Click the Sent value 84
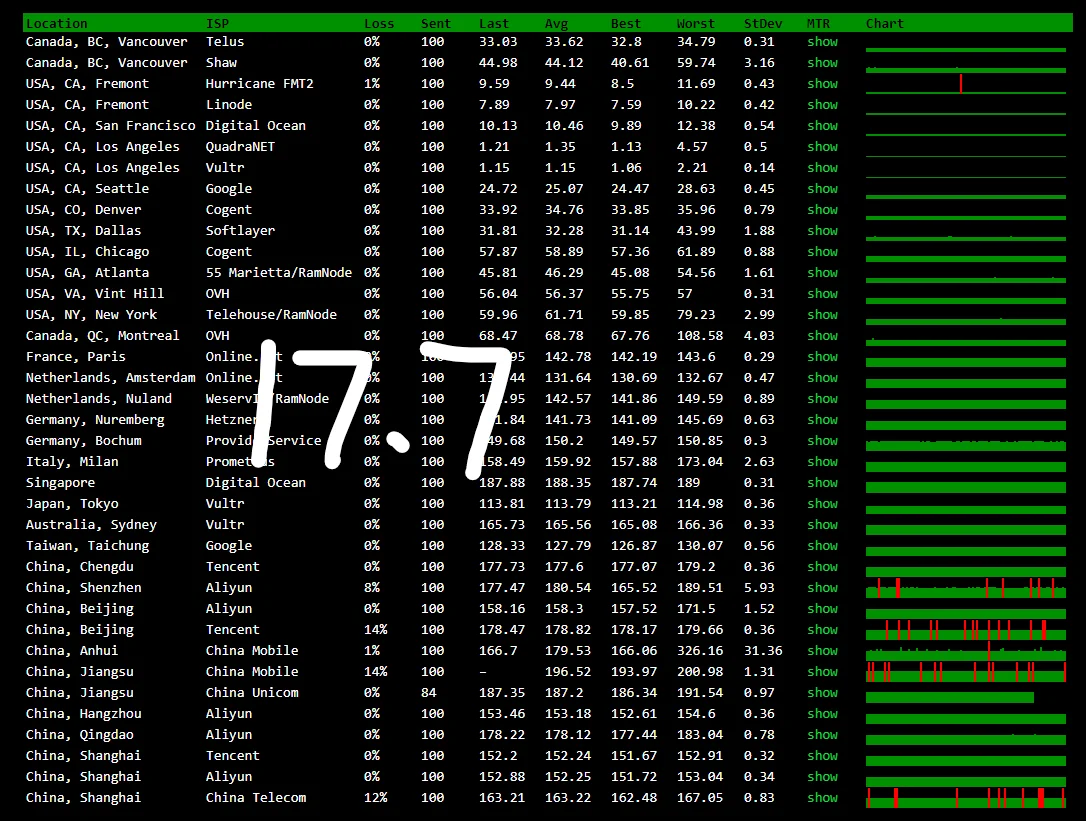 pyautogui.click(x=429, y=692)
